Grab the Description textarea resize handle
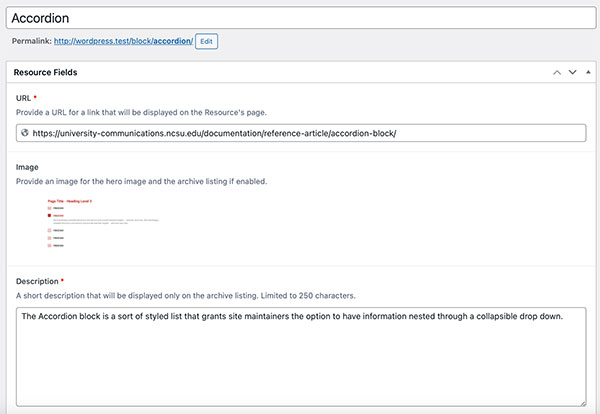600x414 pixels. pos(583,403)
